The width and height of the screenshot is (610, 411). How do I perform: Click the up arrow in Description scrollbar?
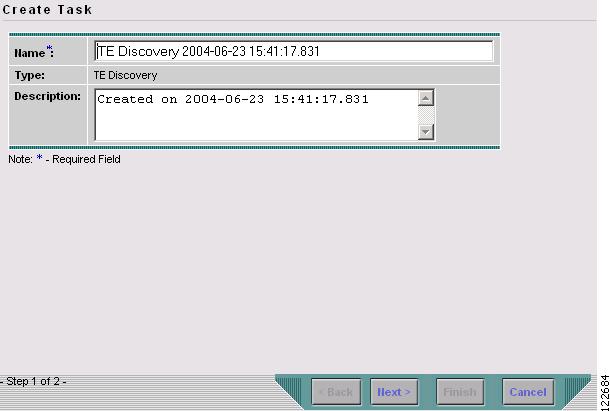(x=426, y=98)
